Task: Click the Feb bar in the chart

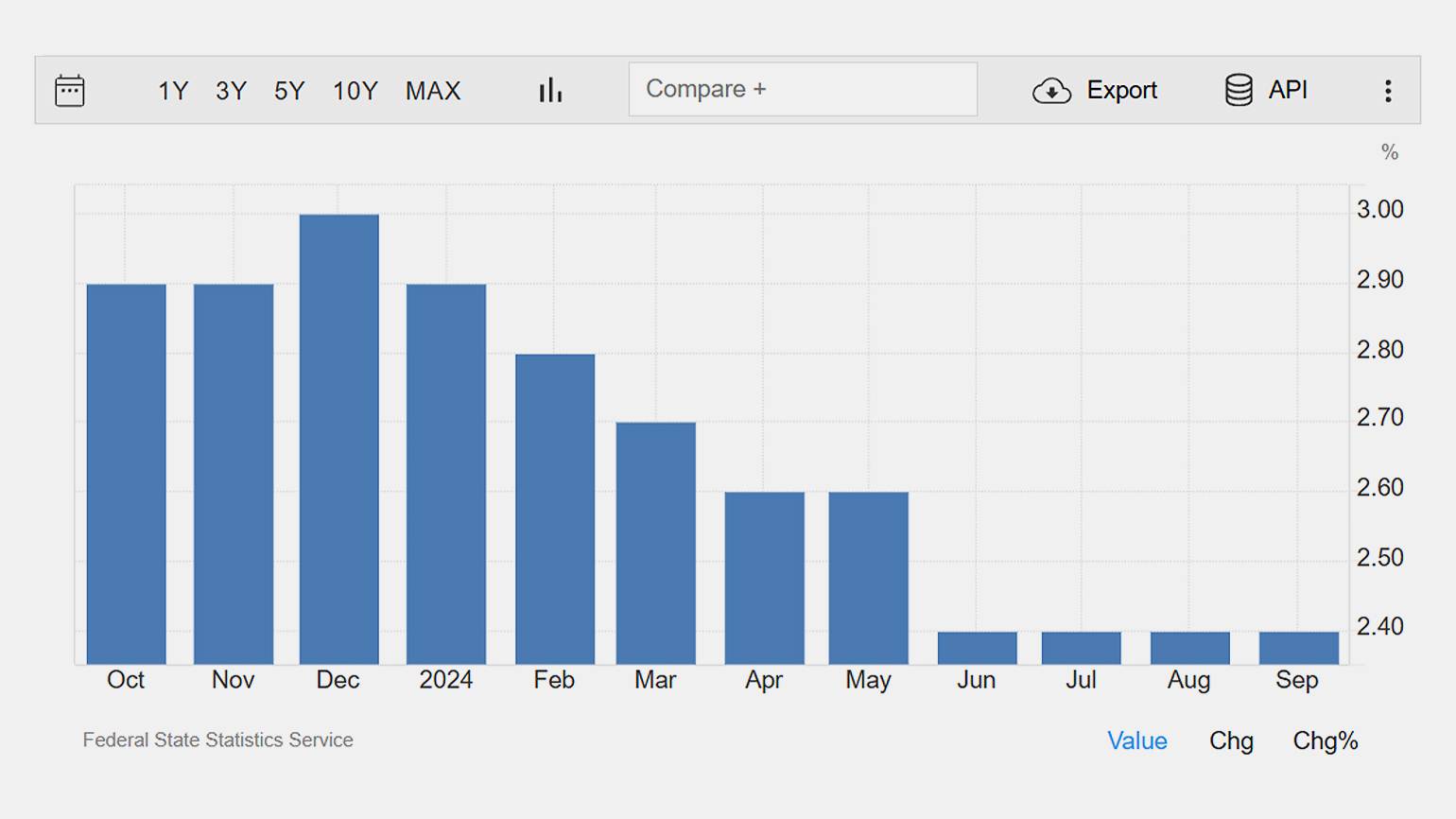Action: (555, 509)
